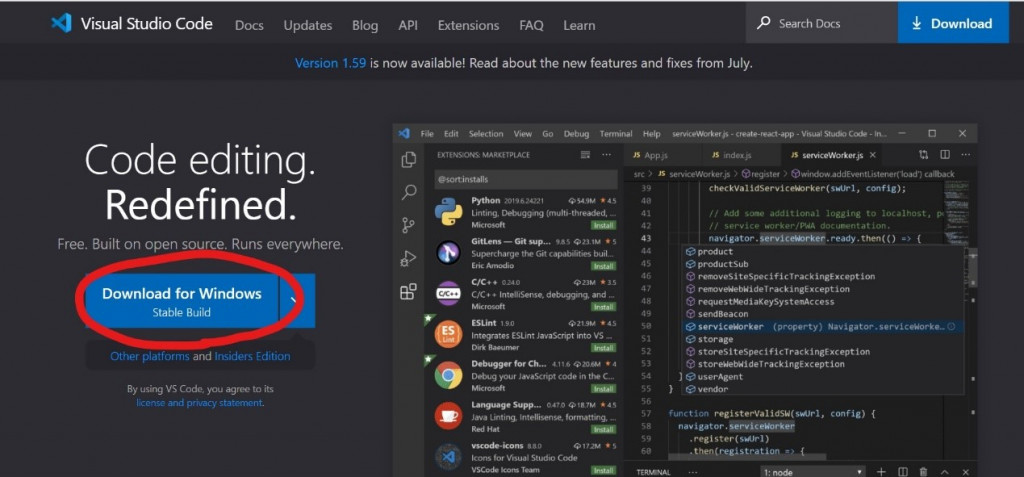Open the Insiders Edition link
The image size is (1024, 477).
click(253, 356)
